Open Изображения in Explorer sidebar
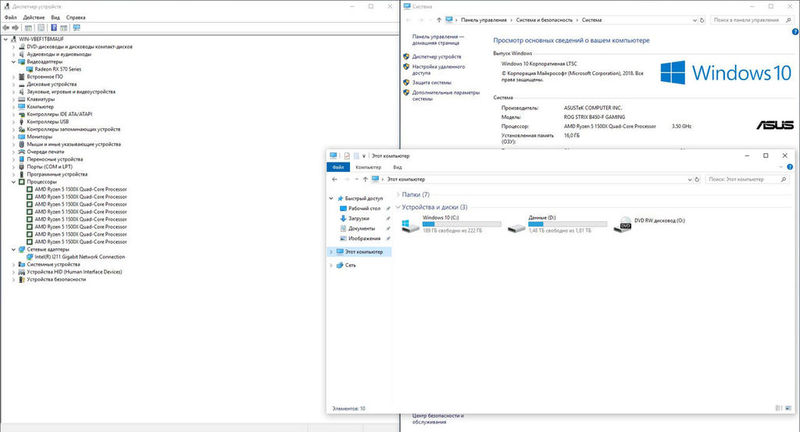Viewport: 800px width, 432px height. point(364,238)
